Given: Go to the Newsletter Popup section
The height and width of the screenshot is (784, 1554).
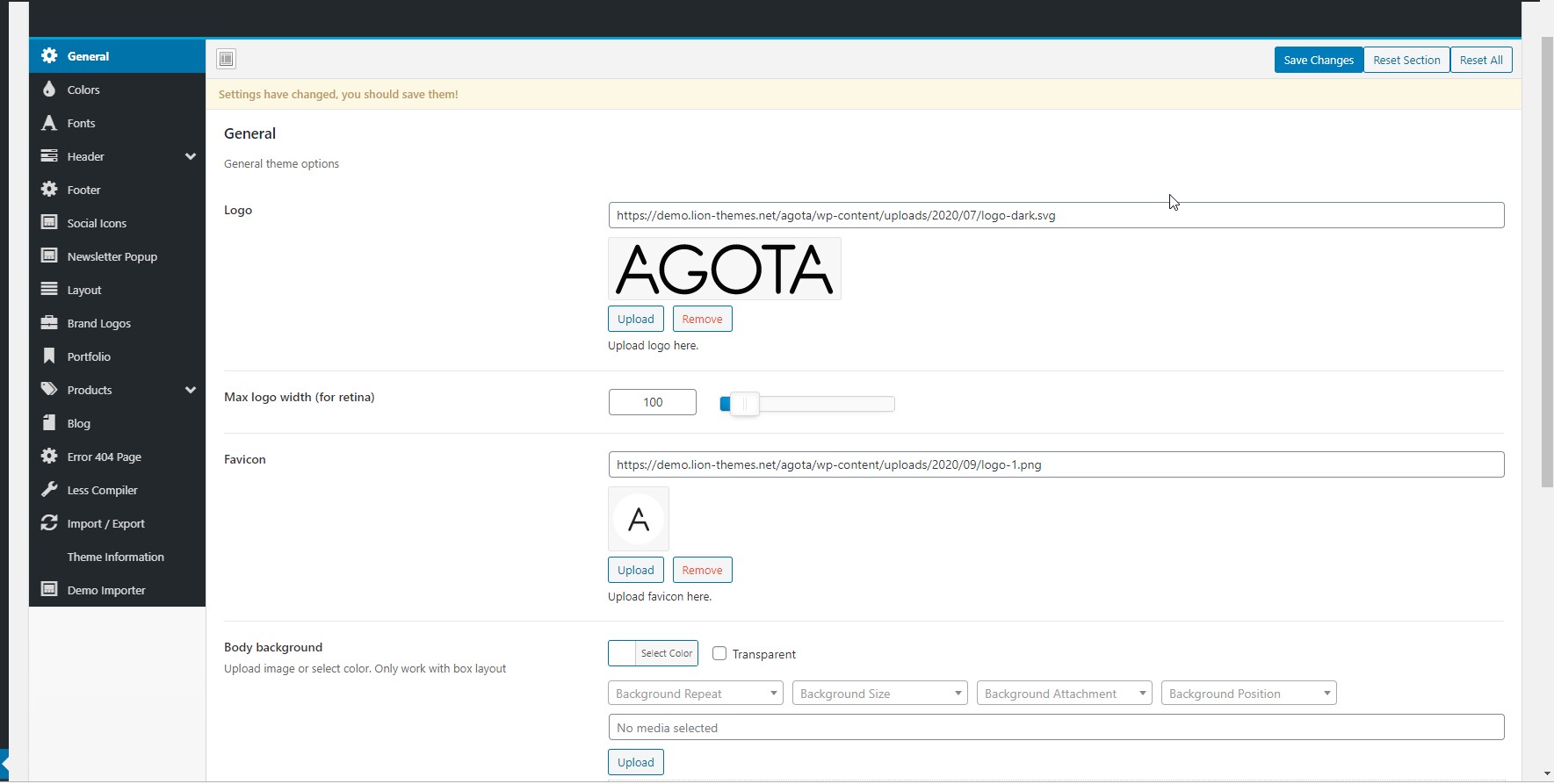Looking at the screenshot, I should click(112, 256).
